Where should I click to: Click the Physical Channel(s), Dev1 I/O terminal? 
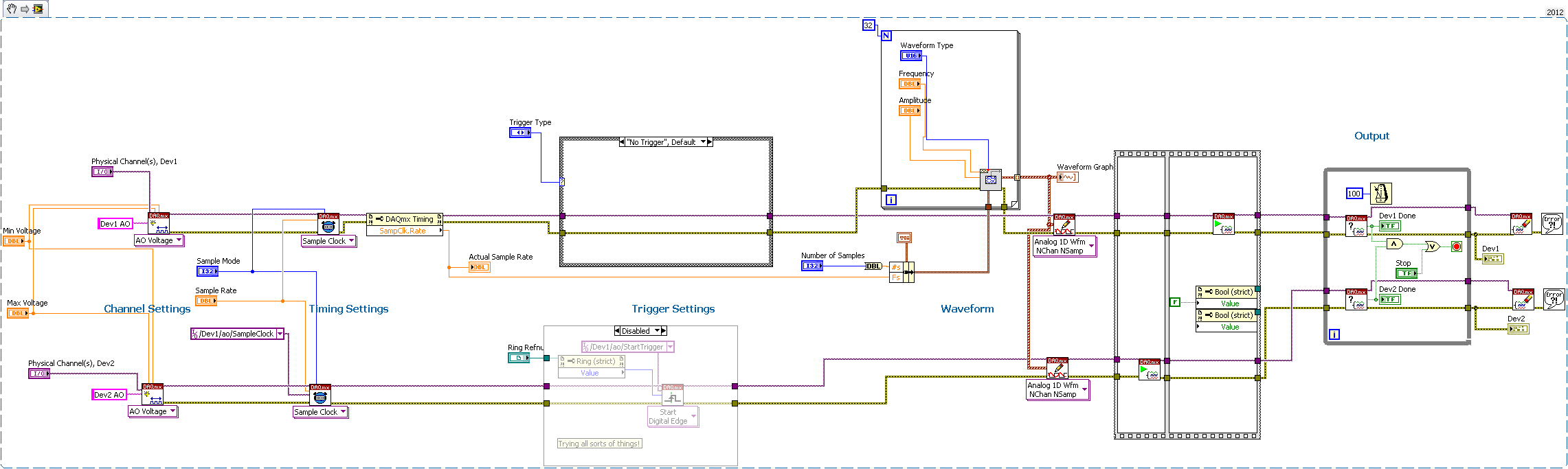[102, 172]
